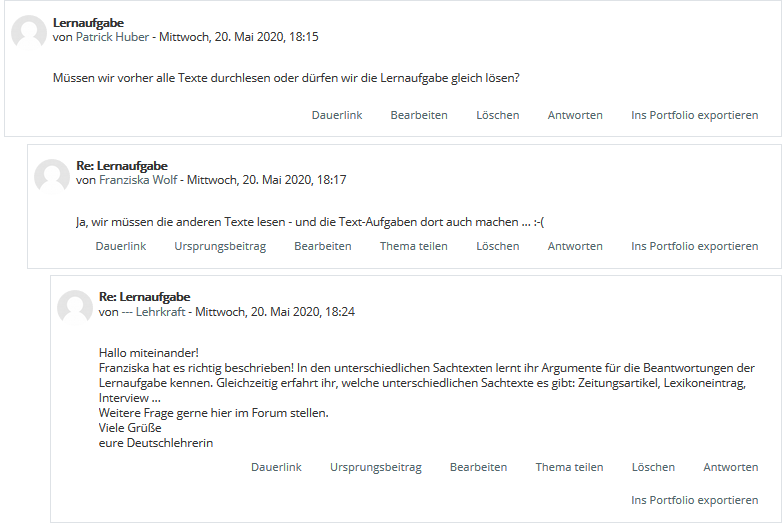Screen dimensions: 784x525
Task: Click Patrick Huber's profile avatar
Action: [29, 32]
